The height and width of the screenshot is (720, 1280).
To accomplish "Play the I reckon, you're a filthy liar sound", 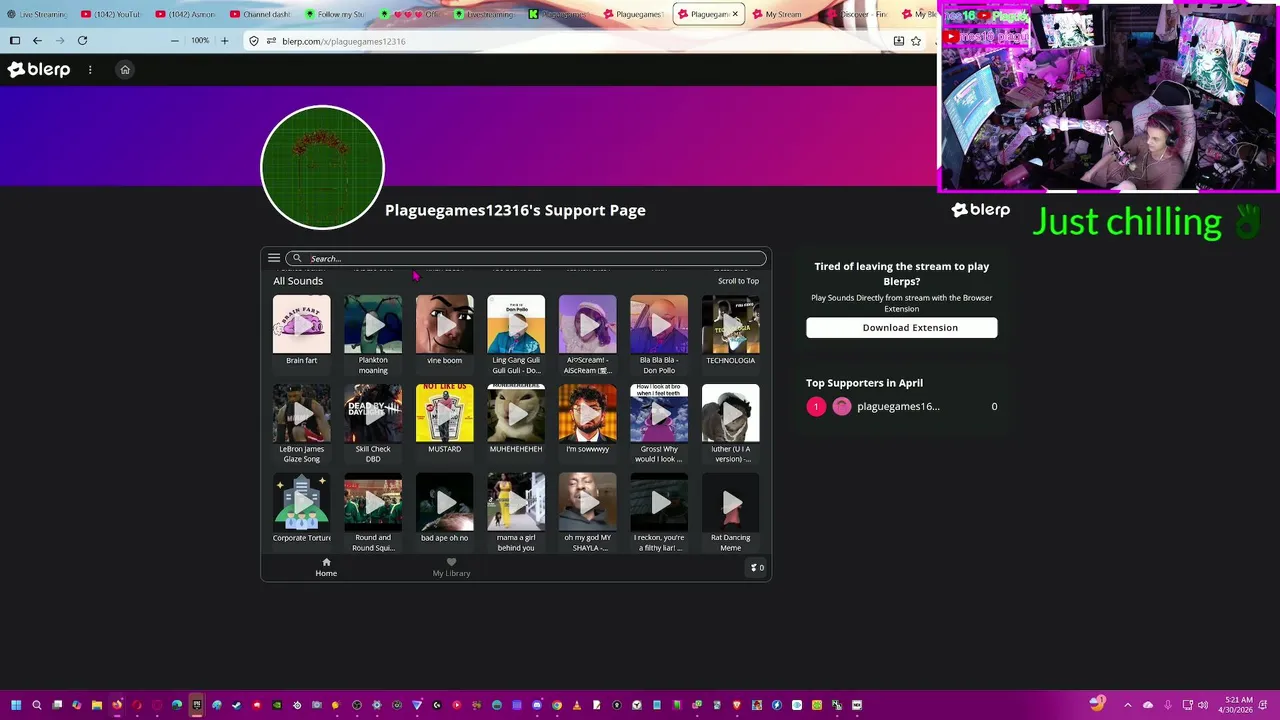I will [659, 502].
